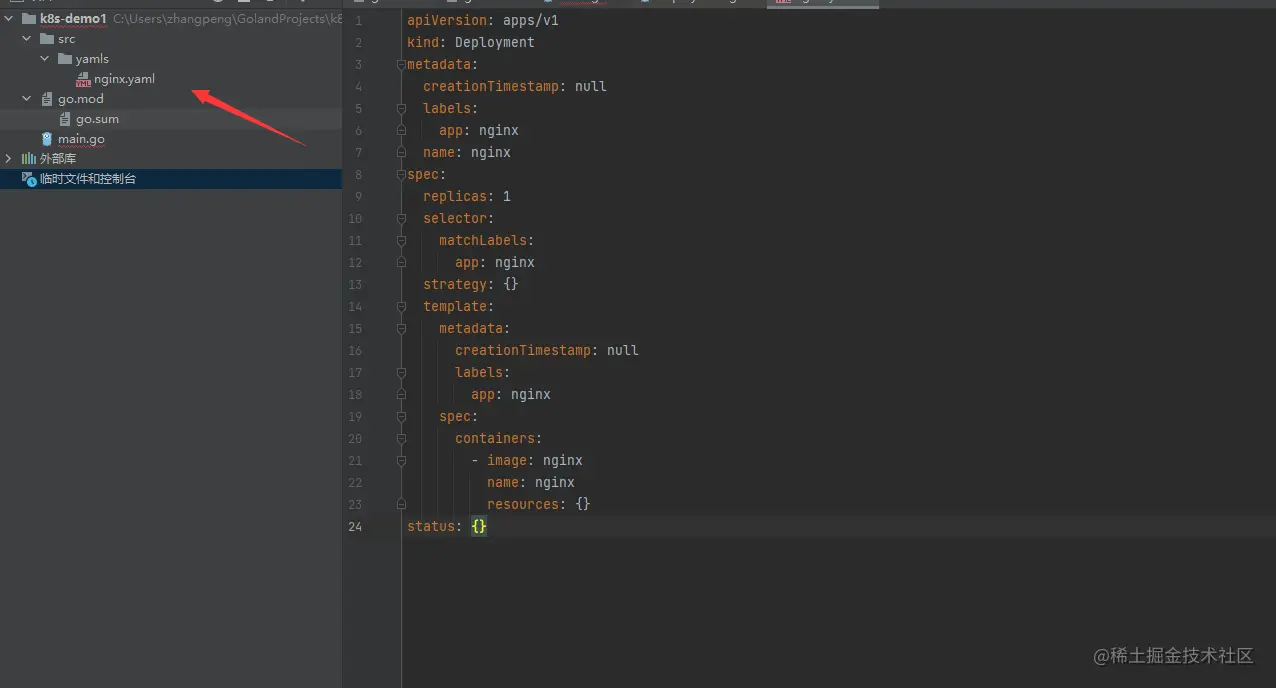Click the '- image: nginx' line

point(527,460)
